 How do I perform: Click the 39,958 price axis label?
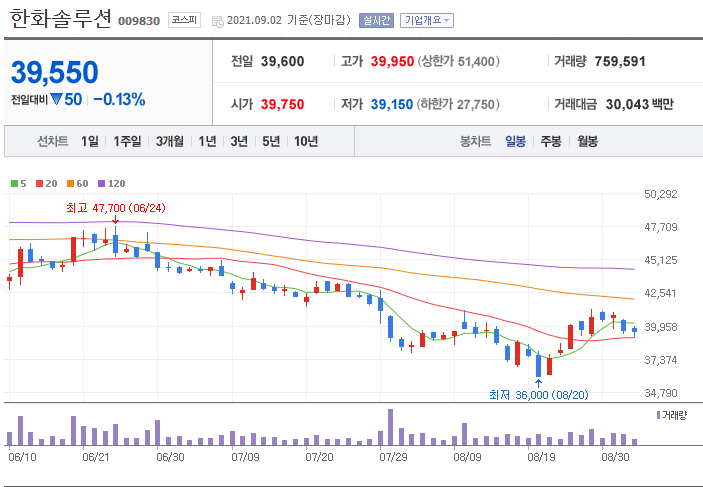tap(661, 327)
